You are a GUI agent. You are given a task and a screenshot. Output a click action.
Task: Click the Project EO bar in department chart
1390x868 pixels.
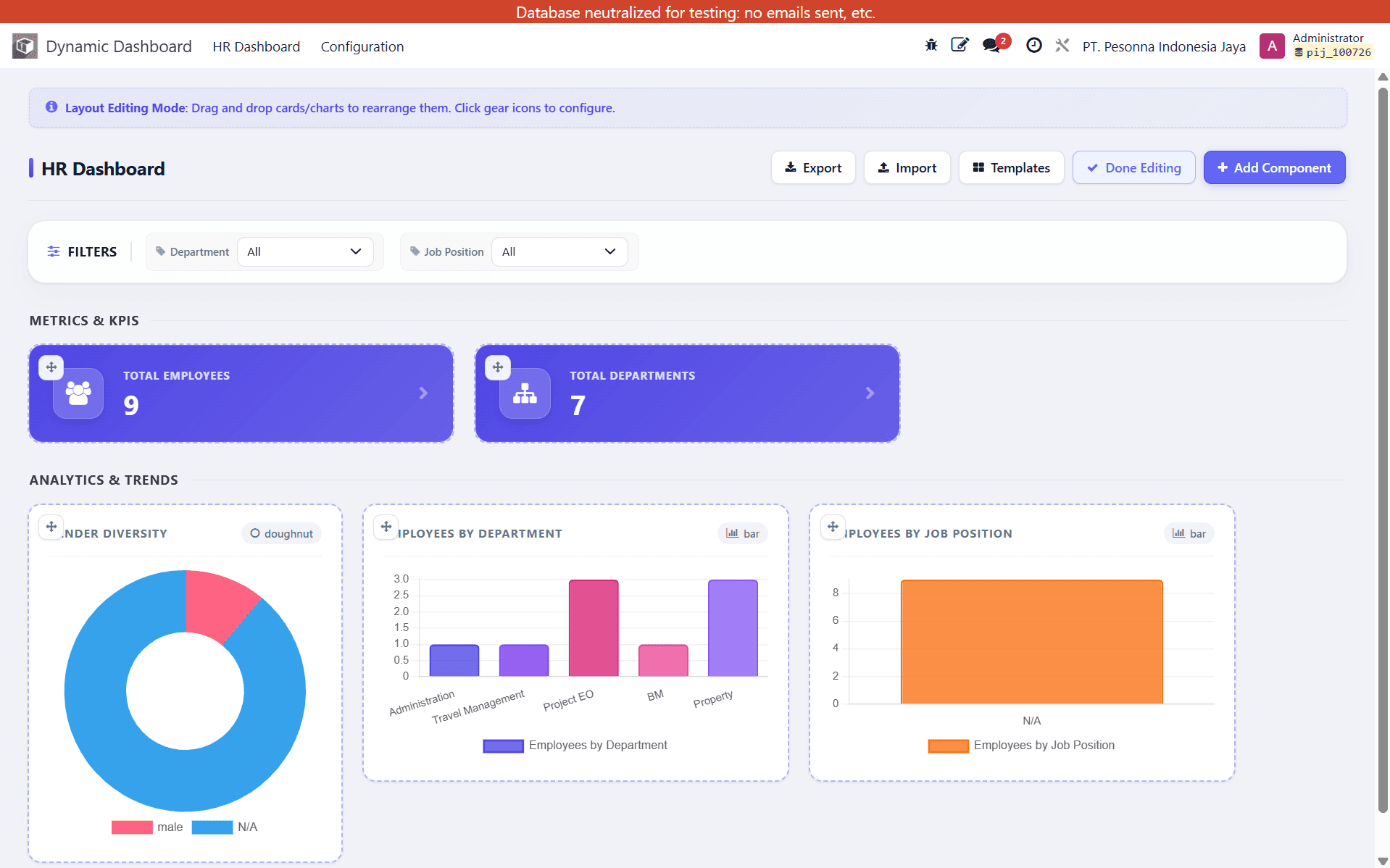pos(594,628)
